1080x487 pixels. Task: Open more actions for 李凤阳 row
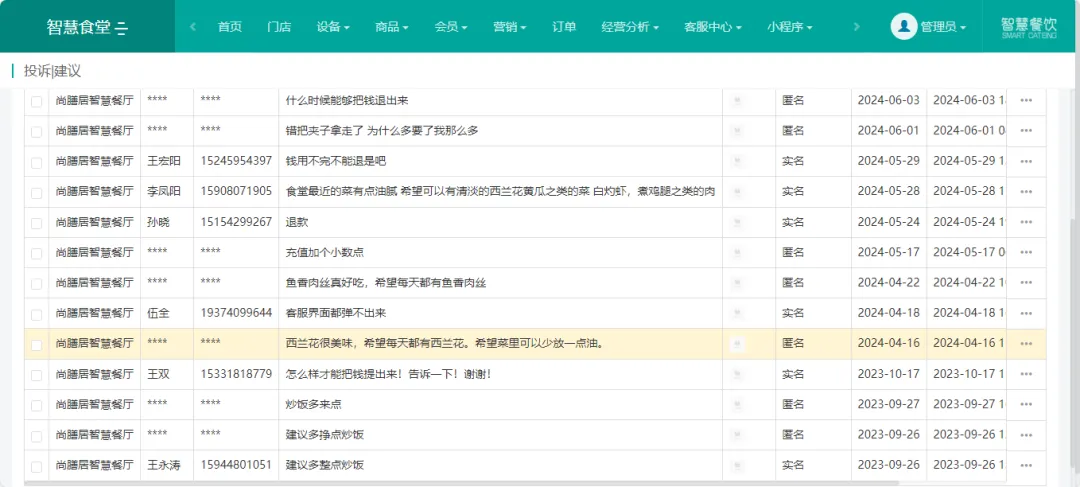(x=1026, y=191)
